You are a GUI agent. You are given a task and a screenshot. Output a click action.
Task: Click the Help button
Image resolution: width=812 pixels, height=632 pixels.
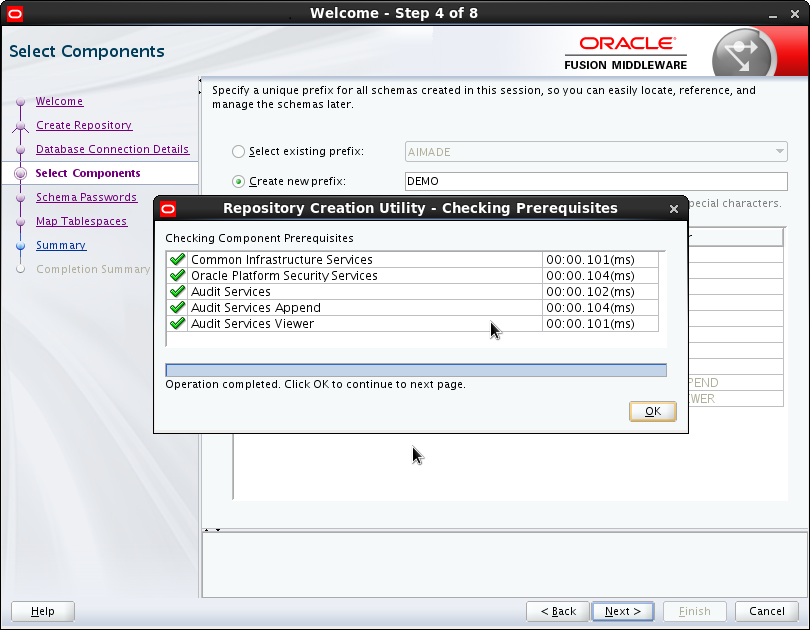coord(42,611)
